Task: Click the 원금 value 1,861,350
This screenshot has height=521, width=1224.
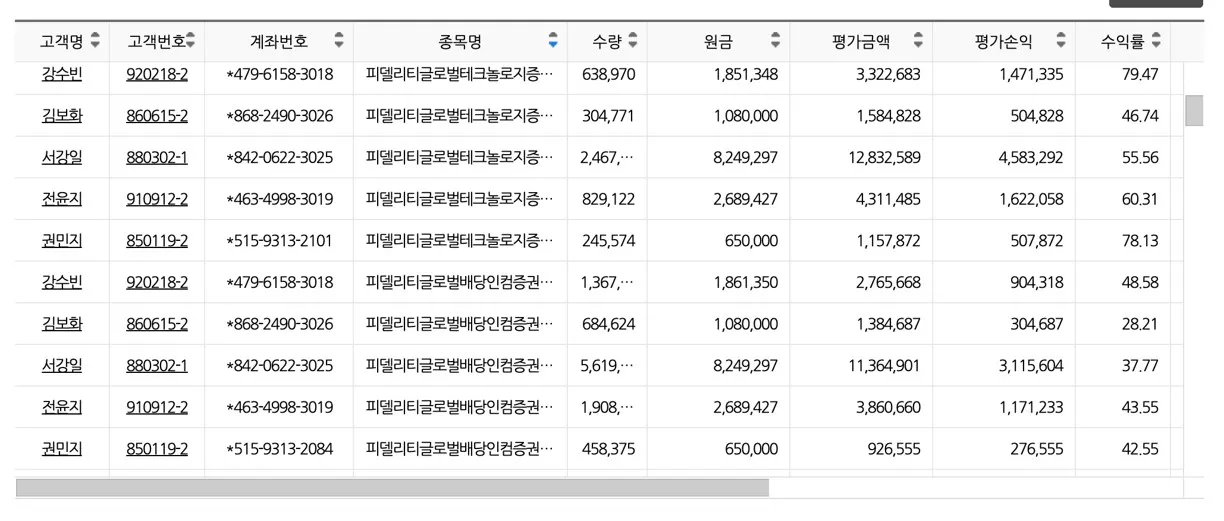Action: pyautogui.click(x=746, y=283)
